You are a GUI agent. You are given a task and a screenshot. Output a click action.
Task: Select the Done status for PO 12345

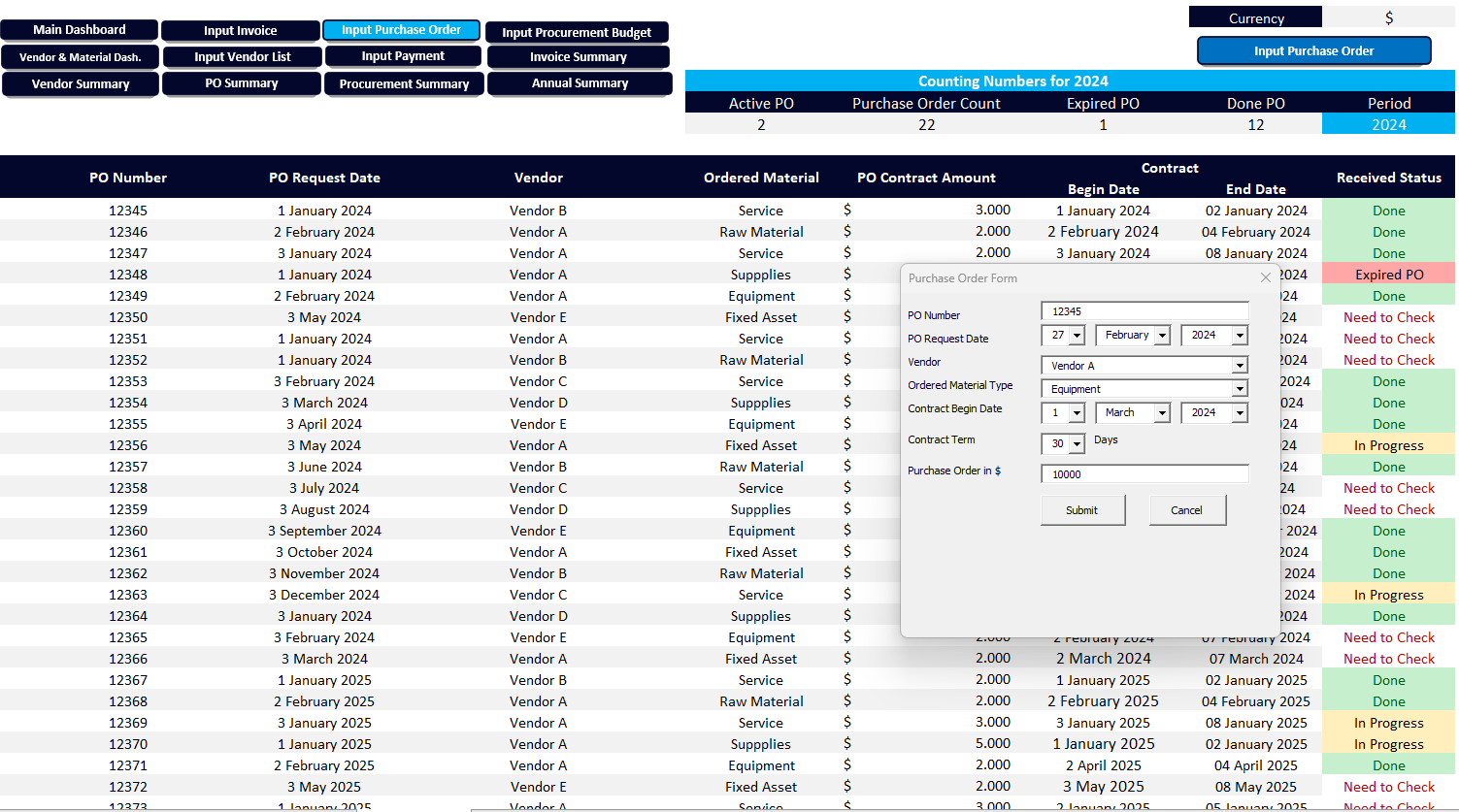coord(1389,211)
